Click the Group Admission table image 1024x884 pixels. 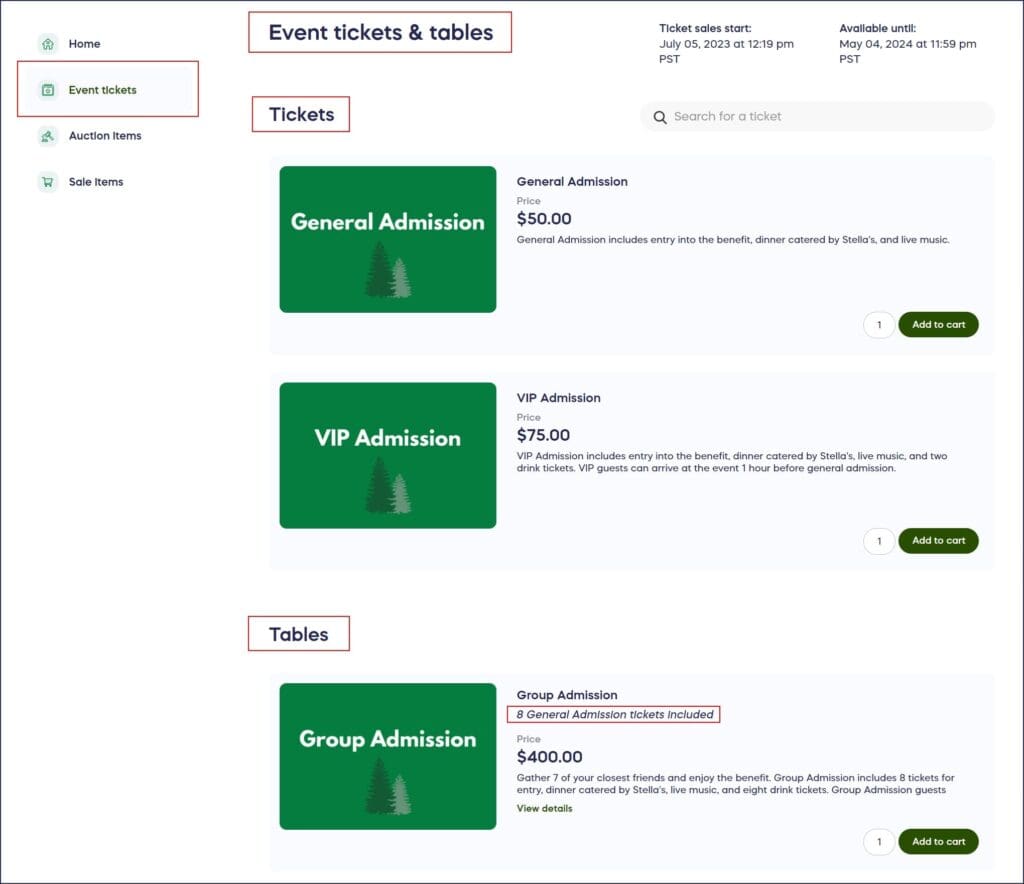(x=388, y=756)
